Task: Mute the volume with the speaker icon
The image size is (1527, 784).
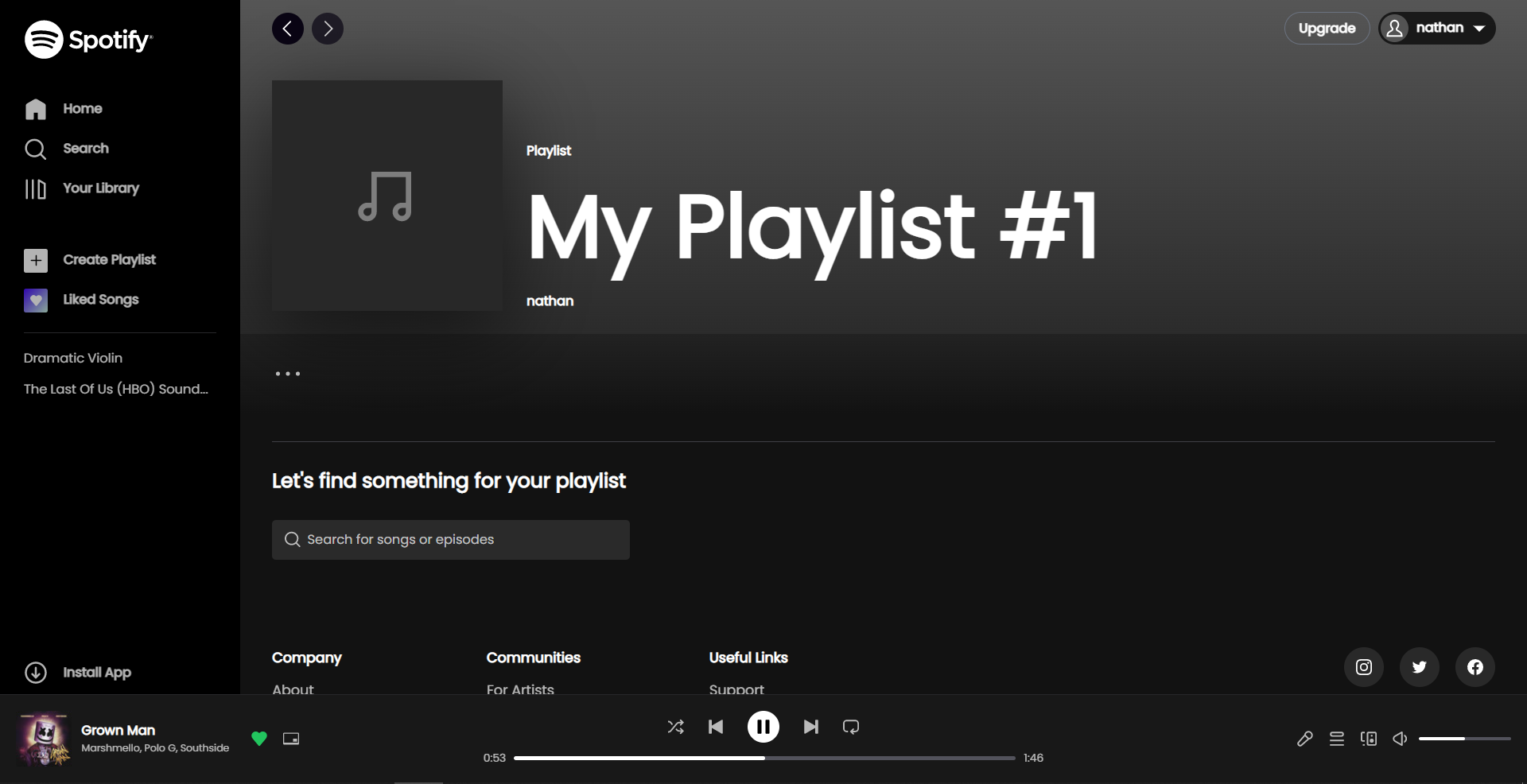Action: (x=1400, y=739)
